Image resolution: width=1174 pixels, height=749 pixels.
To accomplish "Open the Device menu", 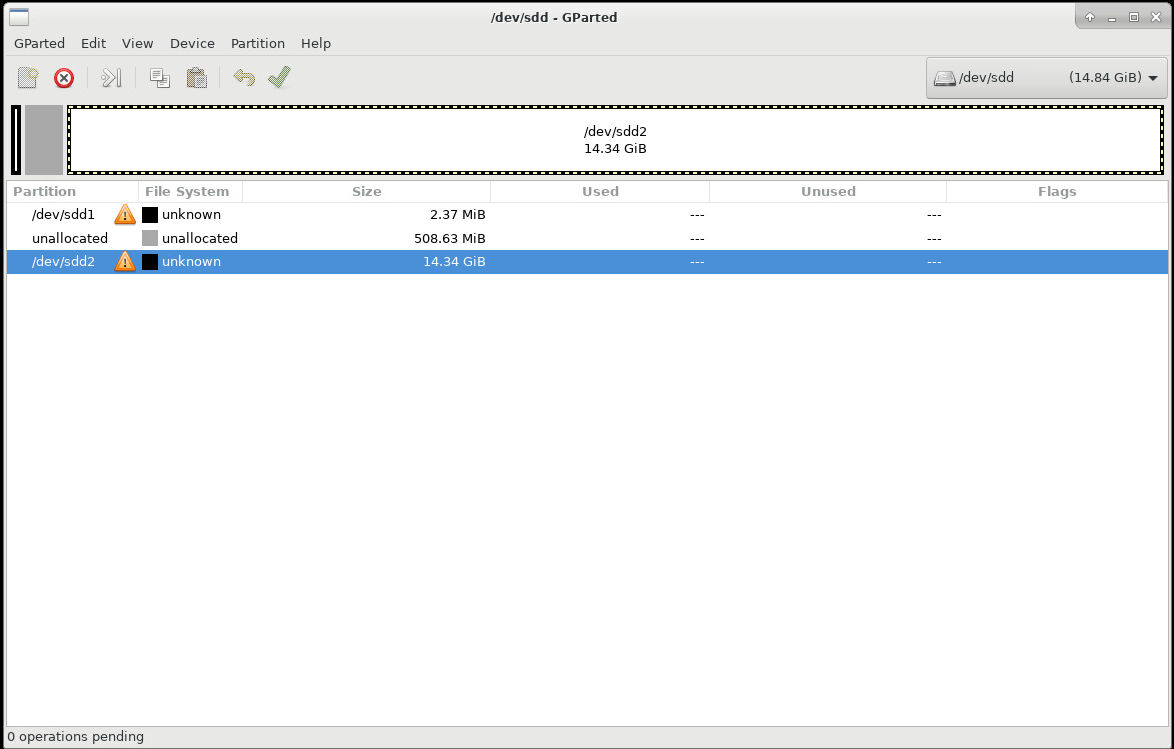I will (x=192, y=43).
